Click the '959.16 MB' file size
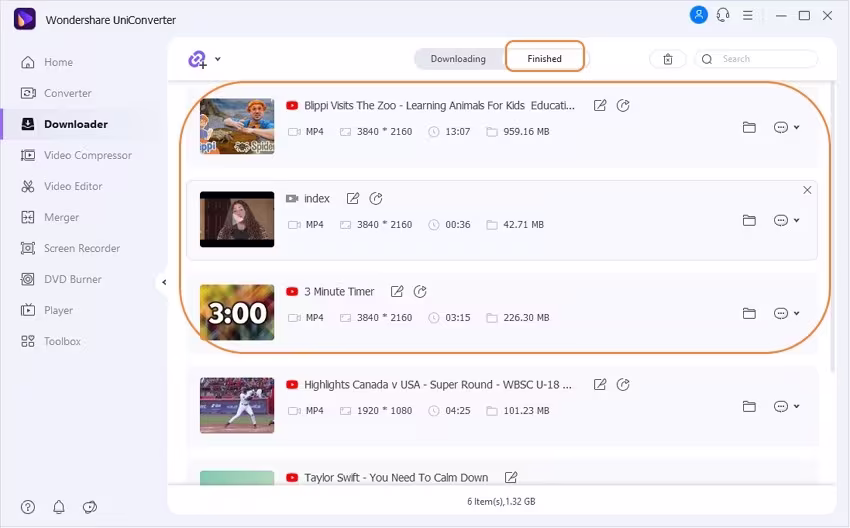The width and height of the screenshot is (850, 528). tap(526, 131)
